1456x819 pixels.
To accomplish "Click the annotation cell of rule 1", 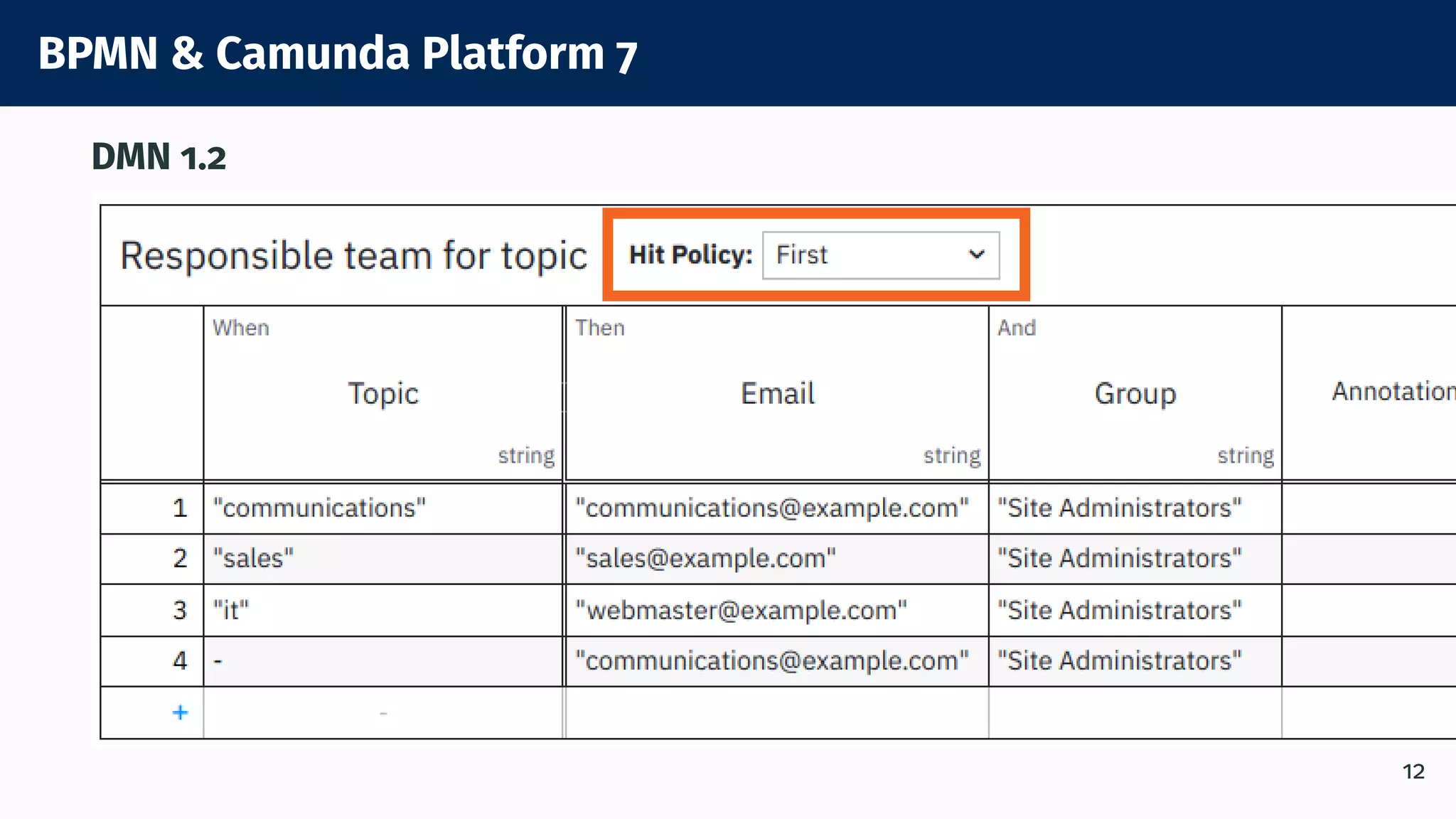I will (x=1369, y=508).
